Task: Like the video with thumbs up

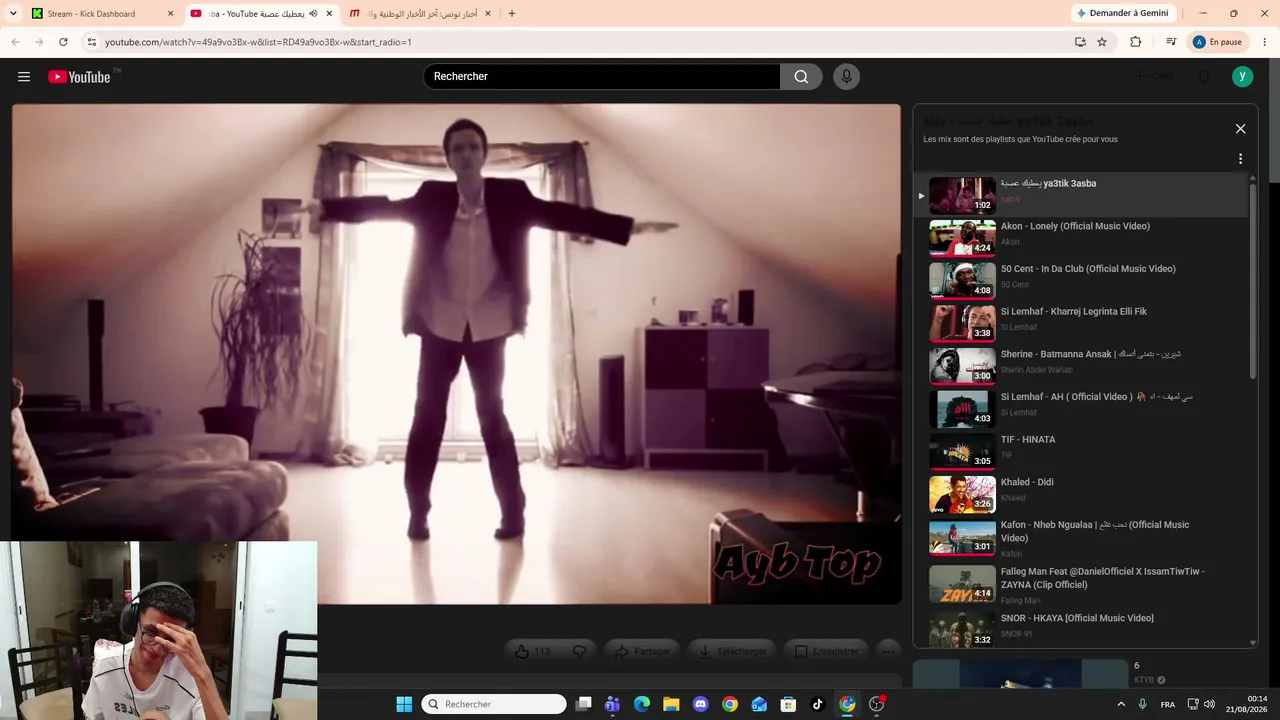Action: tap(533, 652)
